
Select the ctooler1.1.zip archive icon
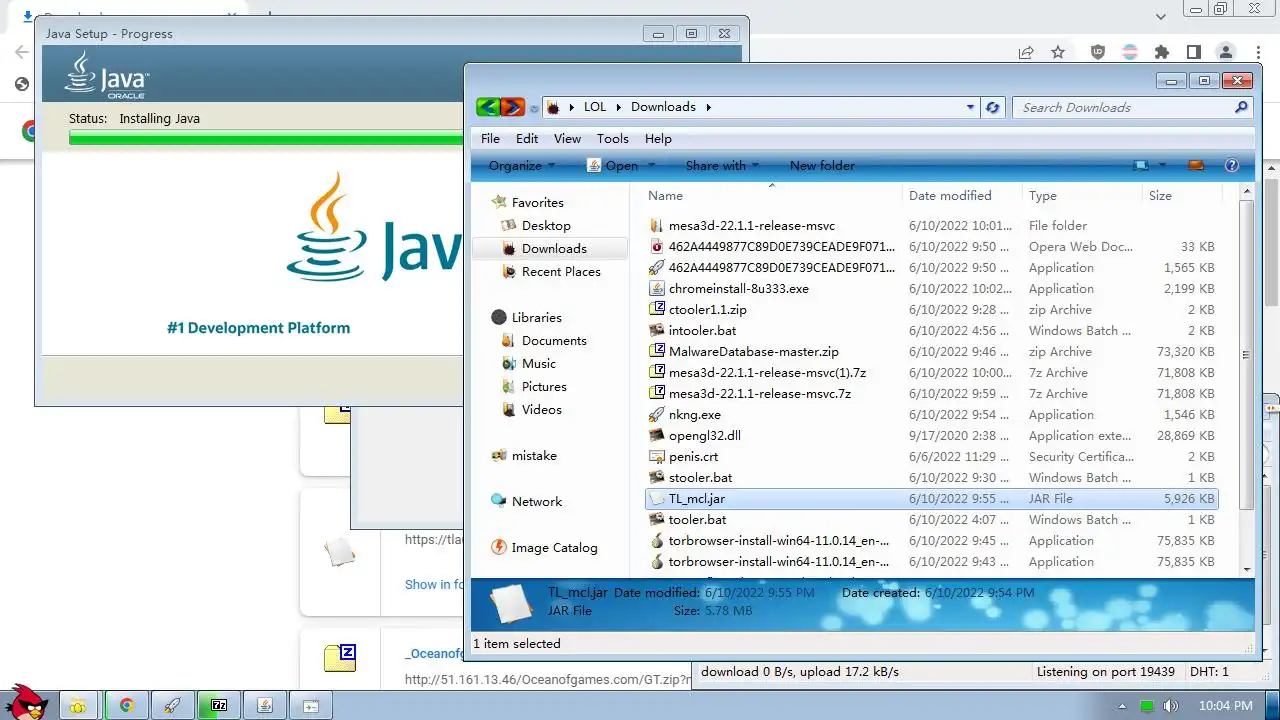pos(657,309)
